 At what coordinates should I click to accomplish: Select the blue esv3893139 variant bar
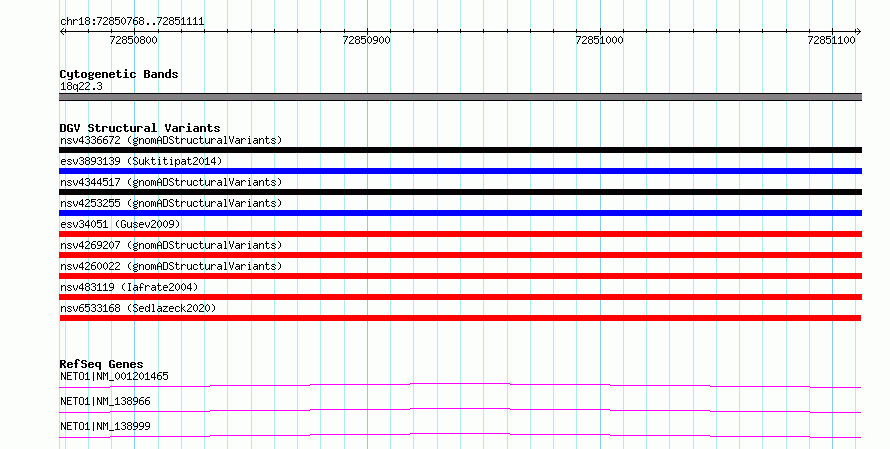coord(460,171)
